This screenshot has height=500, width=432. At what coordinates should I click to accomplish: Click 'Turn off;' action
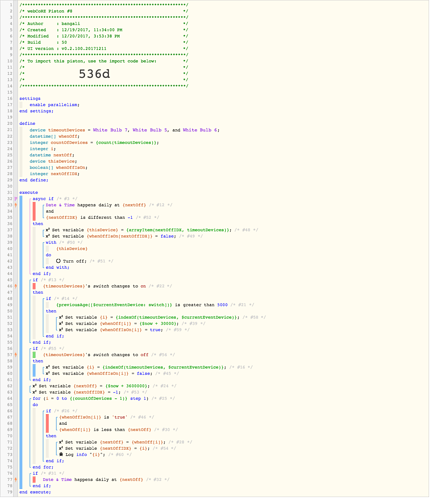pos(75,262)
